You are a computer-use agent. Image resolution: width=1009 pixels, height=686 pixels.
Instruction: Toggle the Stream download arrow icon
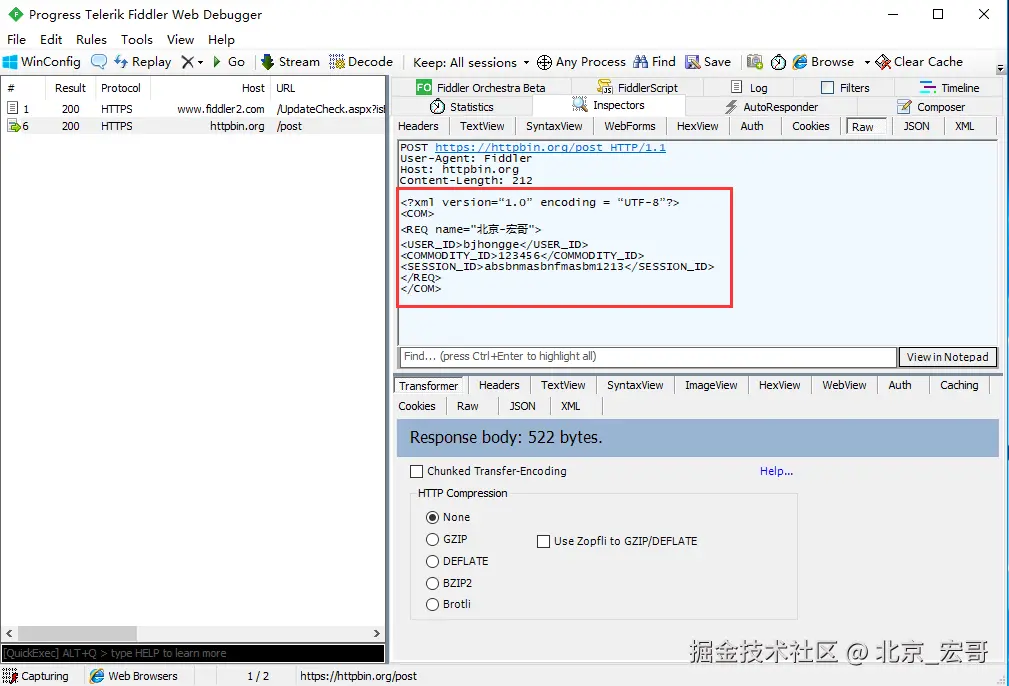click(268, 62)
